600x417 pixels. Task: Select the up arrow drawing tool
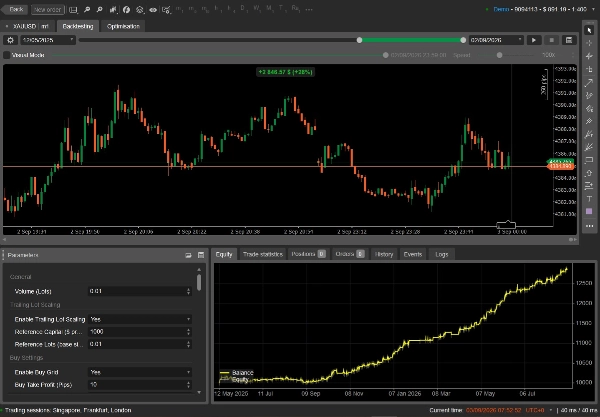pyautogui.click(x=589, y=173)
